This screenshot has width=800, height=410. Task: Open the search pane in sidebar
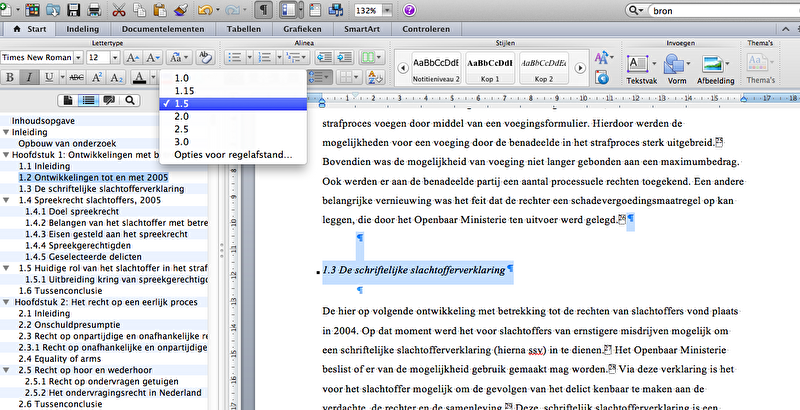click(x=129, y=100)
